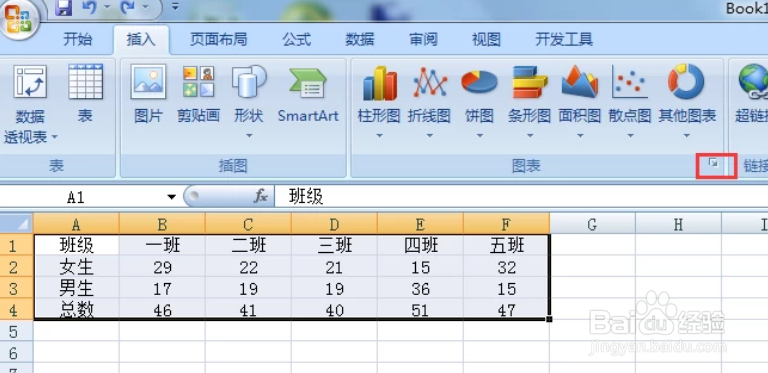The image size is (768, 373).
Task: Select cell containing 班级
Action: (x=76, y=245)
